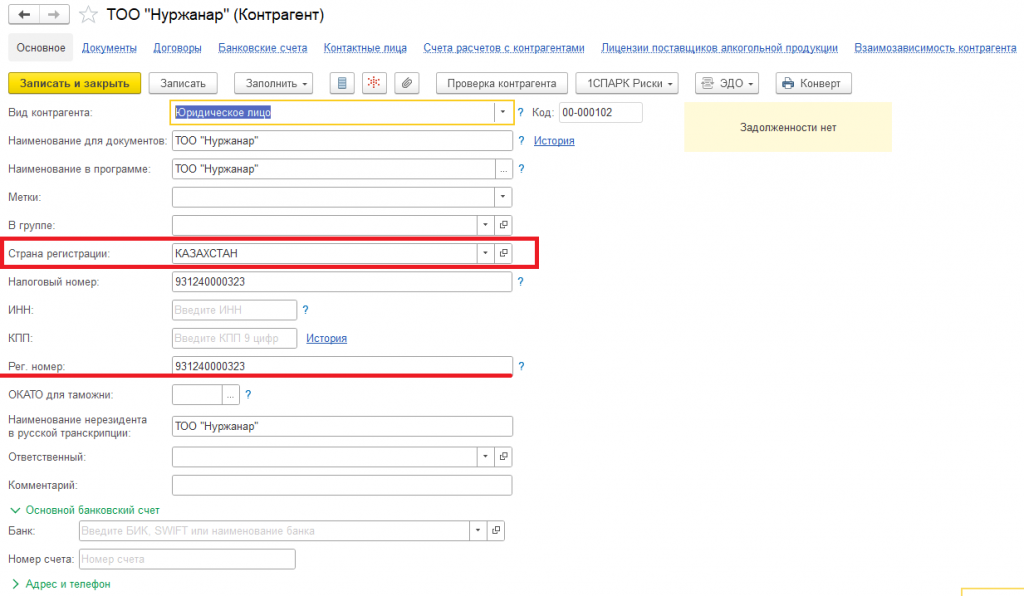Open the ЭДО dropdown menu
The image size is (1024, 596).
tap(727, 84)
